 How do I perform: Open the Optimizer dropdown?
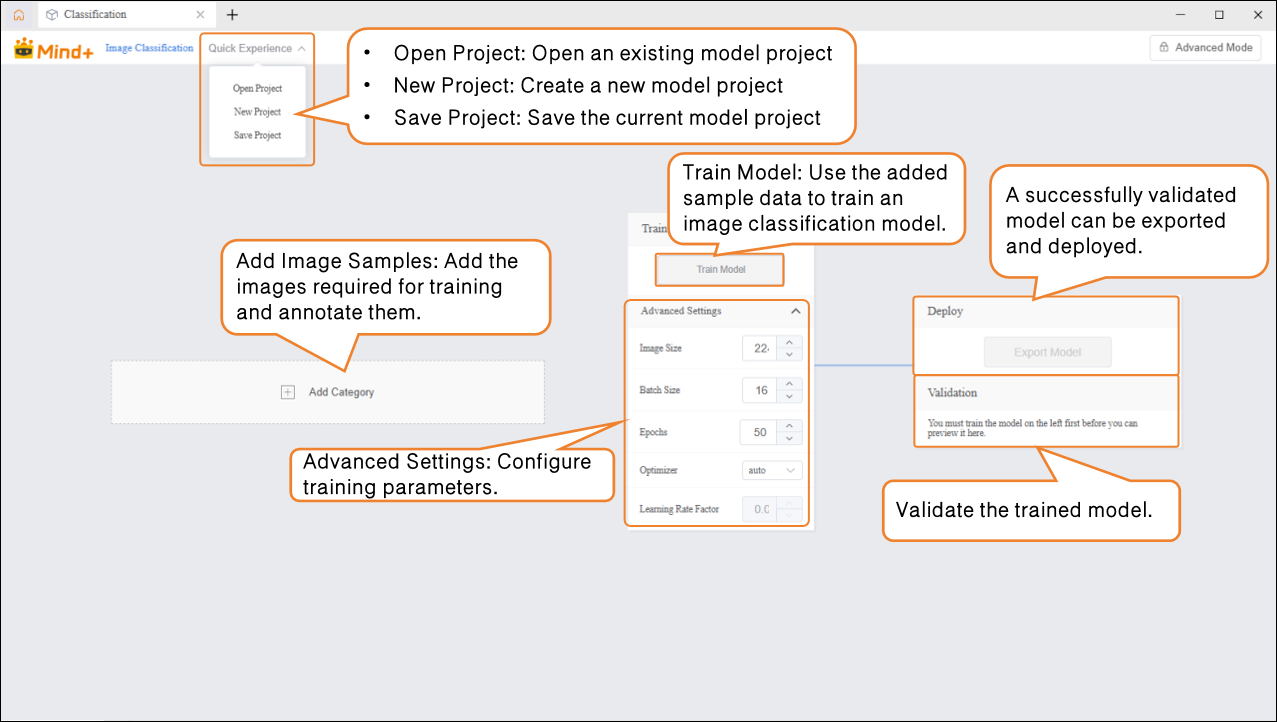773,469
